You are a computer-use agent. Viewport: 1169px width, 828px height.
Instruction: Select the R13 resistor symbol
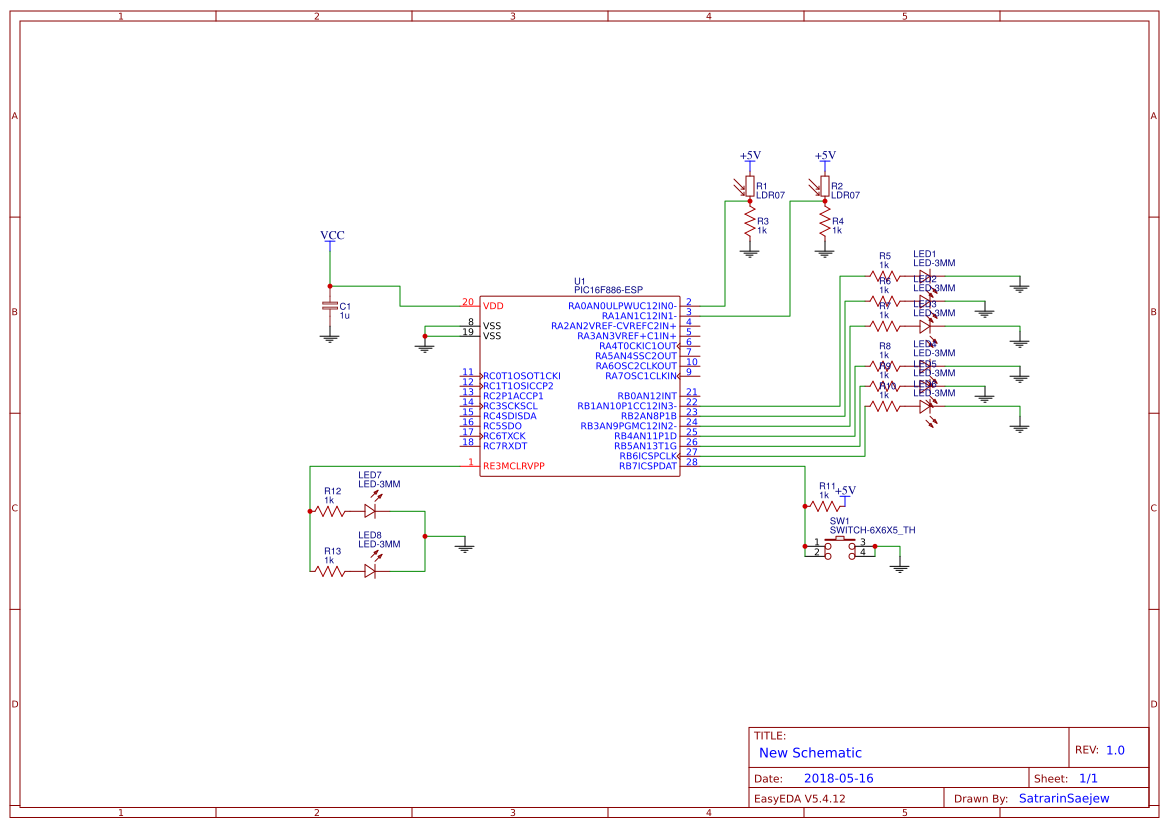pyautogui.click(x=330, y=570)
